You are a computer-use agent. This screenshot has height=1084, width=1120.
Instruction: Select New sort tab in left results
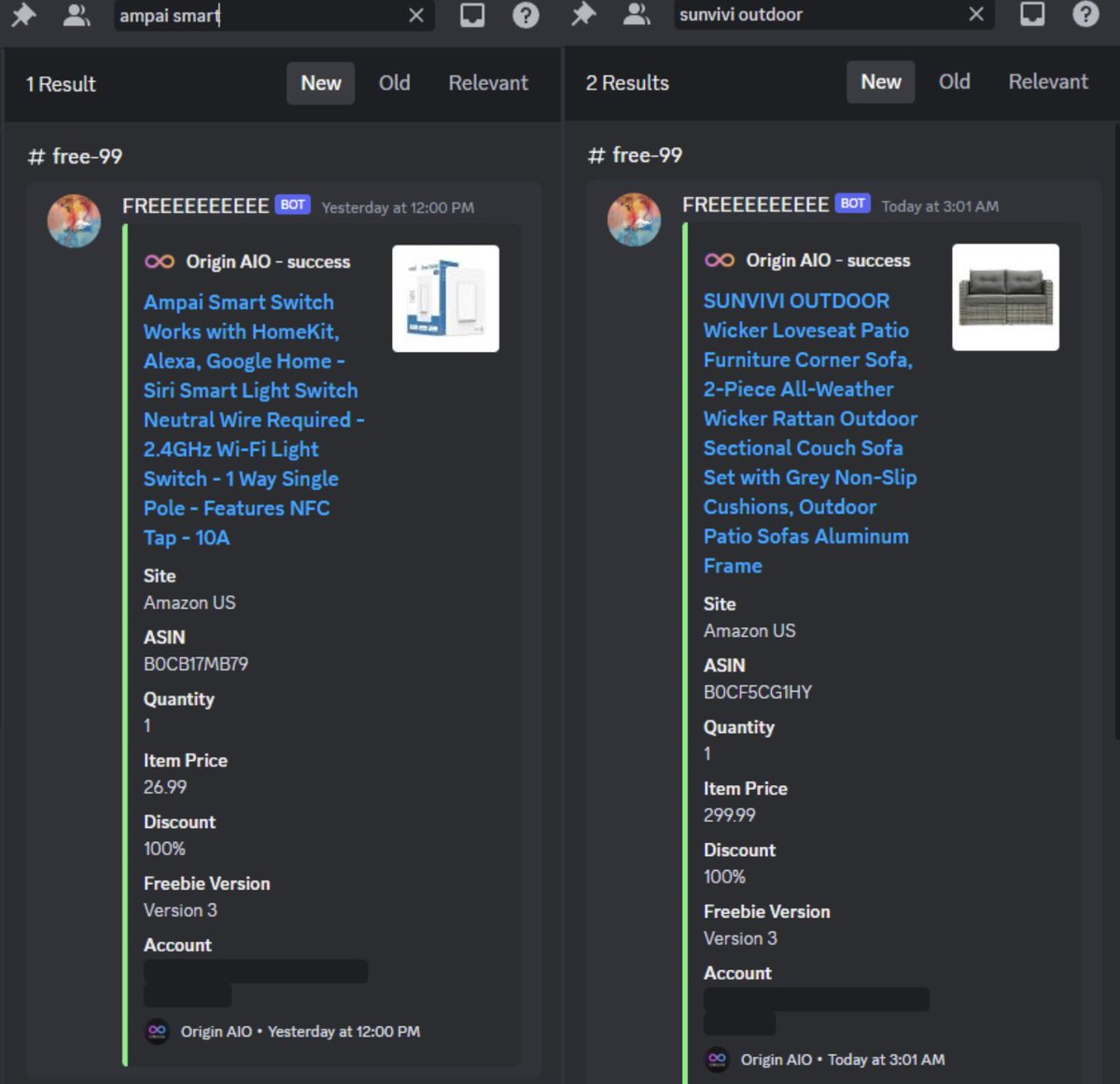321,83
